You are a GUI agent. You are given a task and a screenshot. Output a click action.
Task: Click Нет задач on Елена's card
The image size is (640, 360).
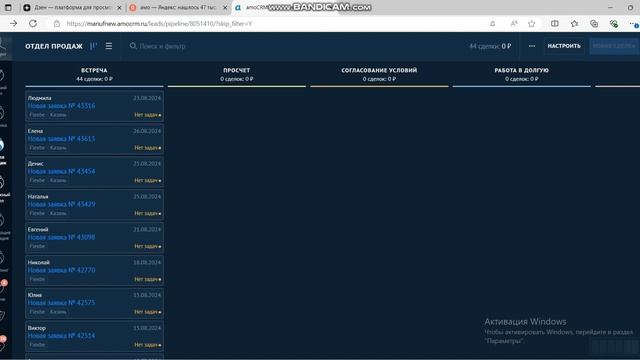point(147,148)
